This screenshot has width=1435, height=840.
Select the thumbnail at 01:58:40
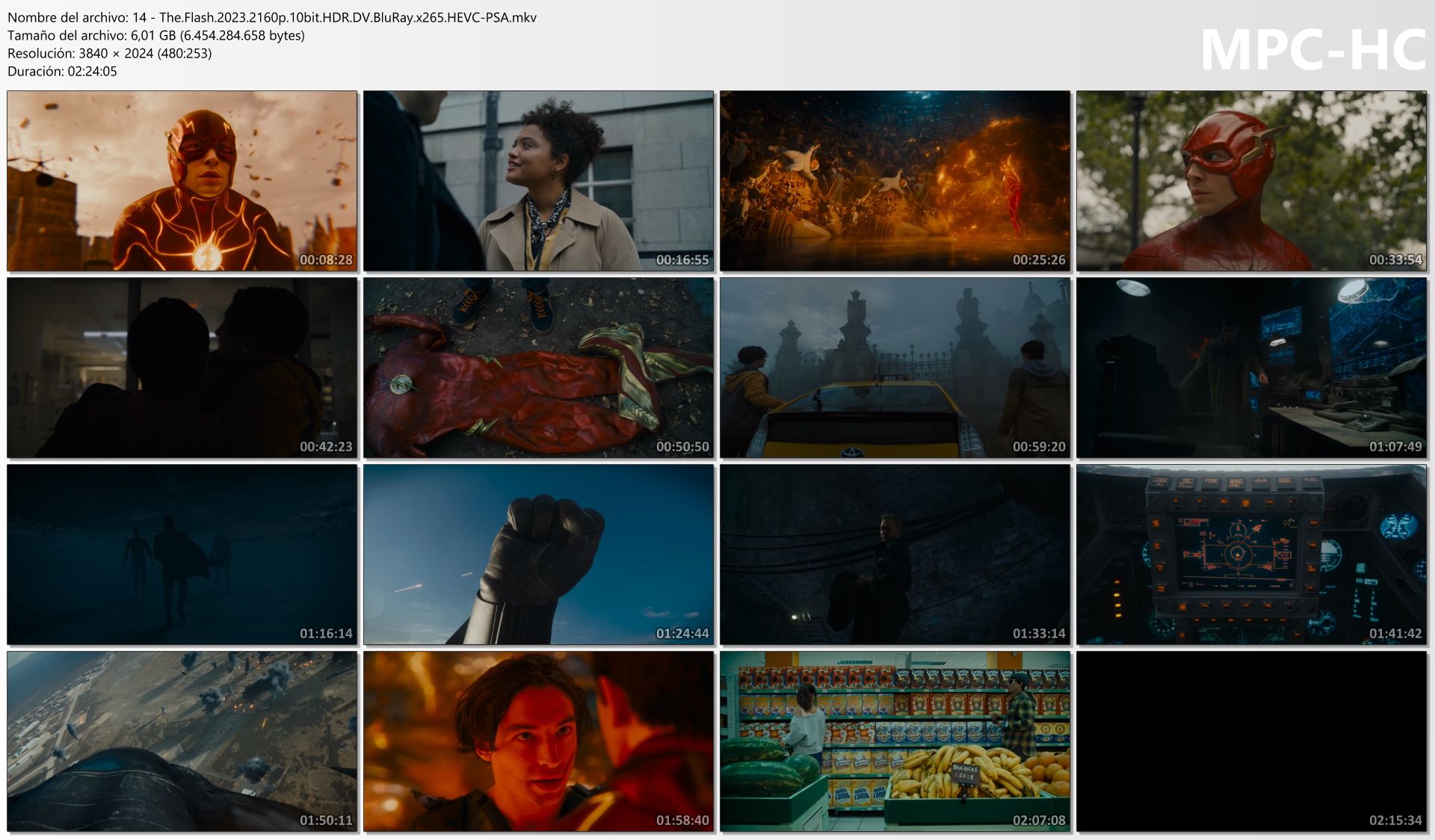click(539, 741)
